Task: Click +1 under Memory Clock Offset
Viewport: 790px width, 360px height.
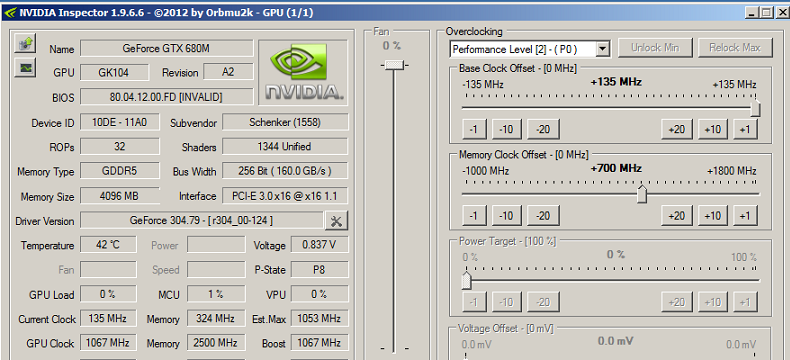Action: [745, 215]
